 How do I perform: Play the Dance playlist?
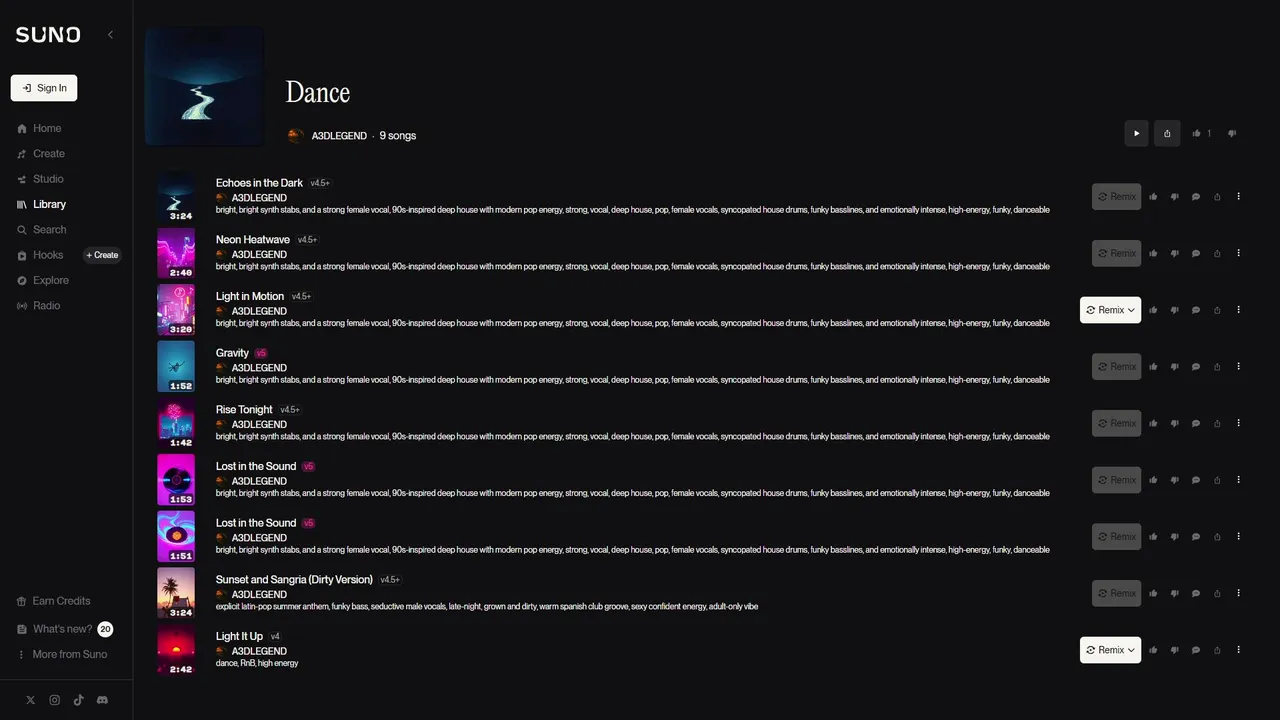tap(1136, 133)
